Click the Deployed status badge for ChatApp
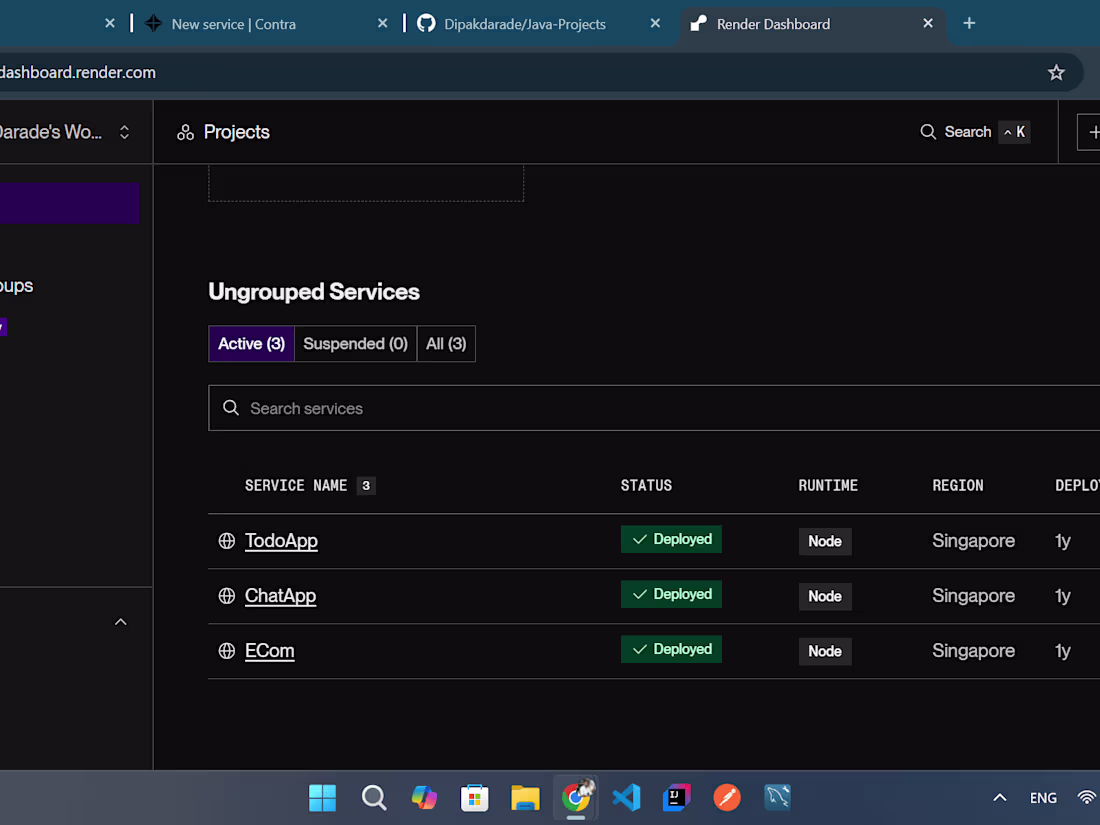 point(671,594)
